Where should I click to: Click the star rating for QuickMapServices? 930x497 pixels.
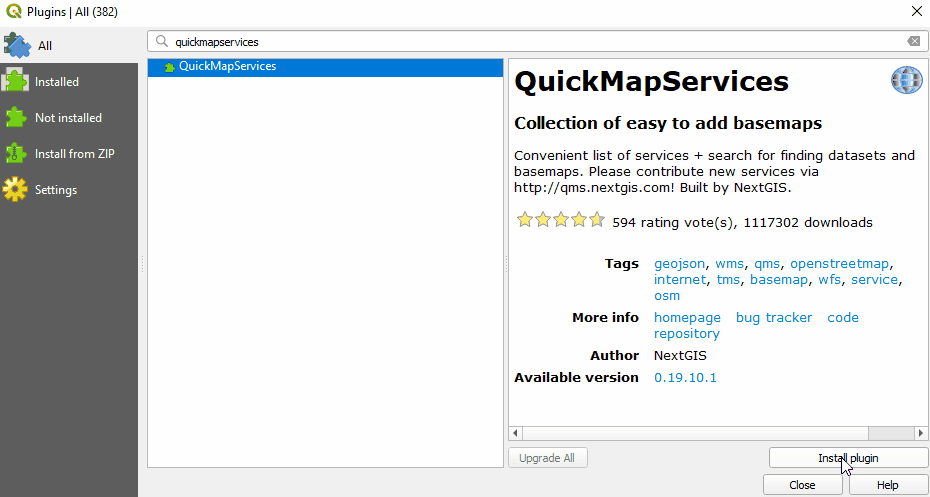point(560,221)
